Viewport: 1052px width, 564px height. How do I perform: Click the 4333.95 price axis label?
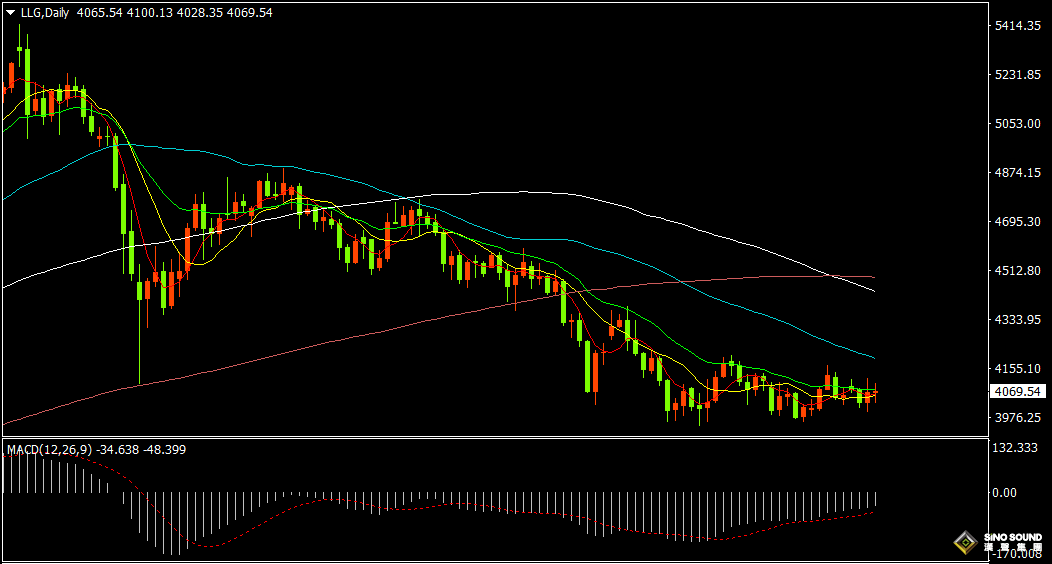point(1018,320)
